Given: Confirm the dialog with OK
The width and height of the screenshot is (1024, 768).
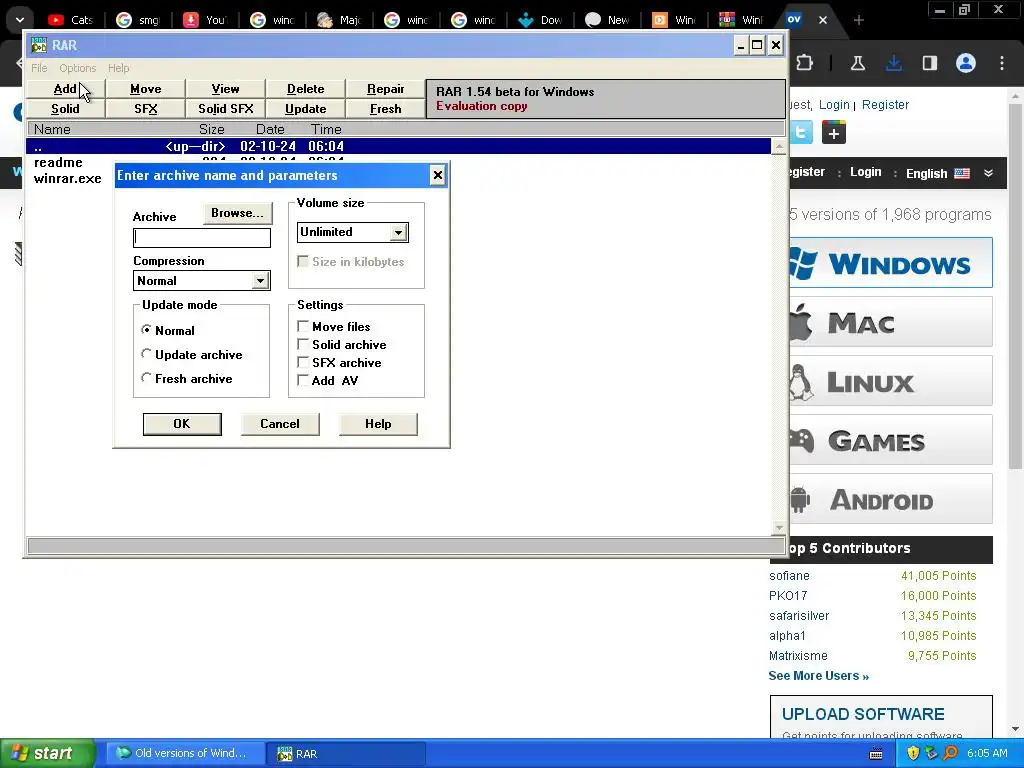Looking at the screenshot, I should pyautogui.click(x=182, y=424).
